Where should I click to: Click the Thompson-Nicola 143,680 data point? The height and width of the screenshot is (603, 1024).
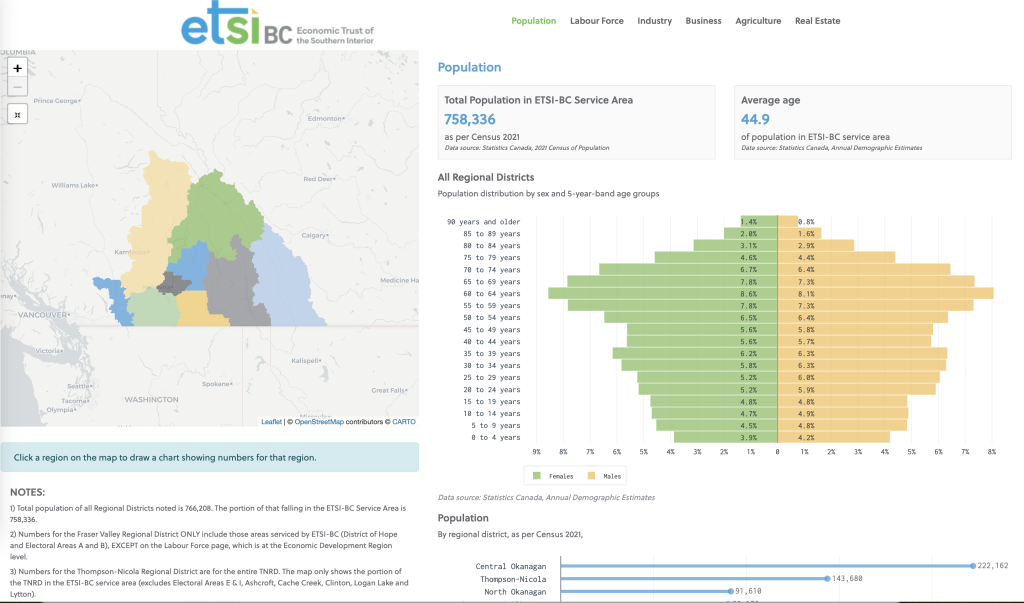pyautogui.click(x=827, y=579)
